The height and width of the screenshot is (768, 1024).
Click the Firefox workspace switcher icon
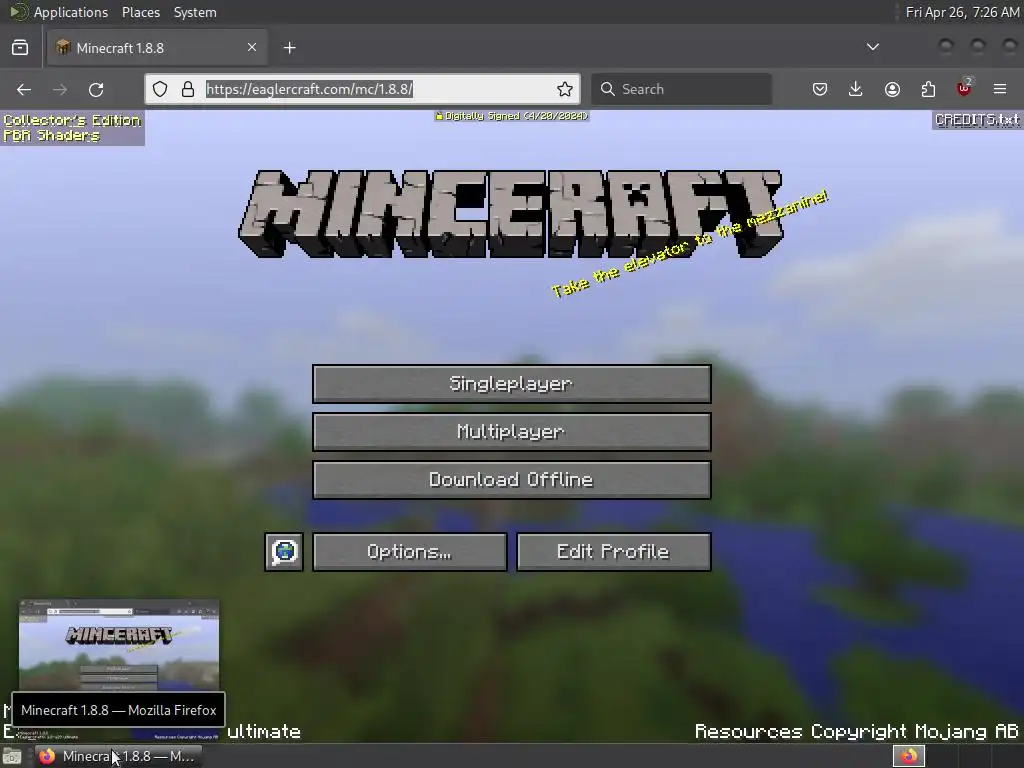[x=909, y=756]
